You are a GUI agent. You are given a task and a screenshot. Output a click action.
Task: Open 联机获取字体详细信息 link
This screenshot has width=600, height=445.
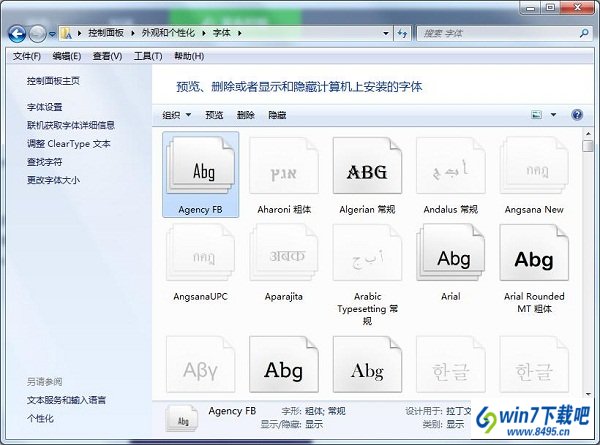click(x=71, y=126)
